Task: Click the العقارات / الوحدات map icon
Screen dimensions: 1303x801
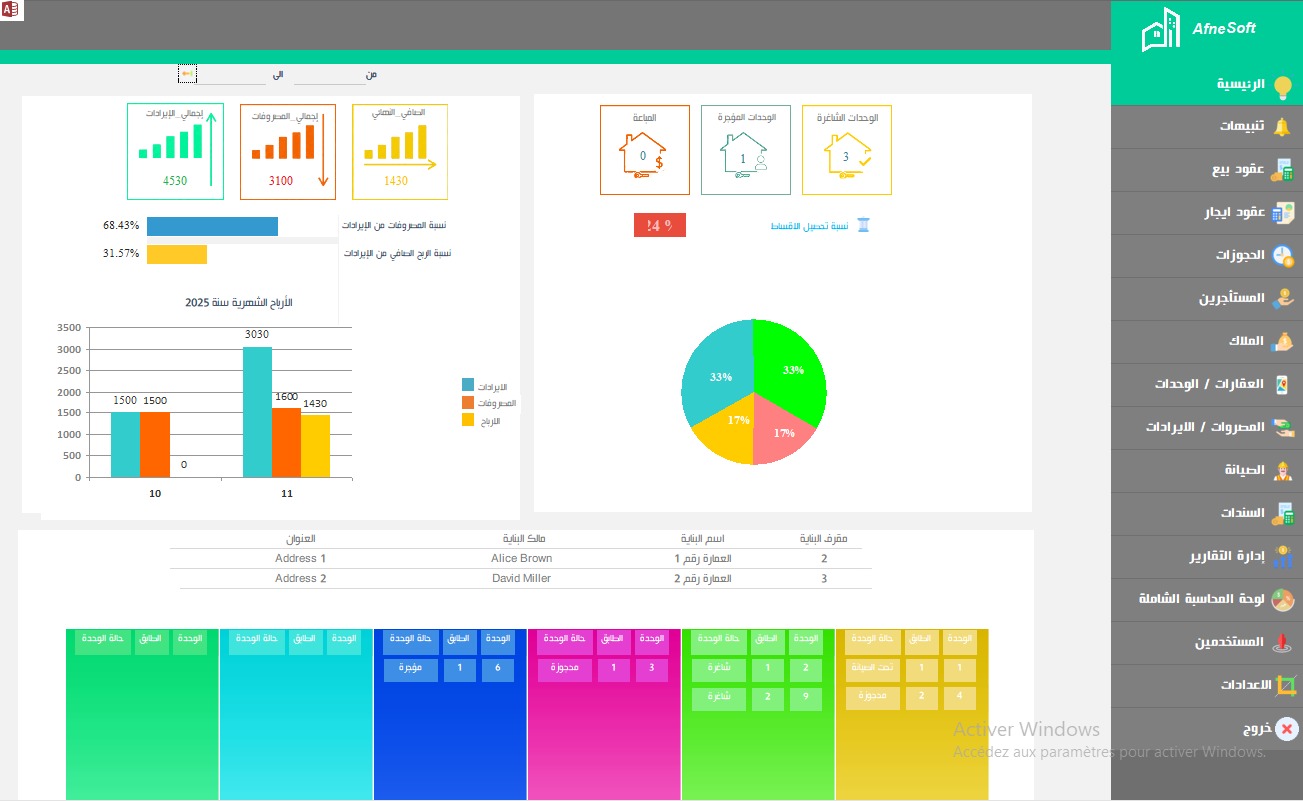Action: pyautogui.click(x=1282, y=385)
